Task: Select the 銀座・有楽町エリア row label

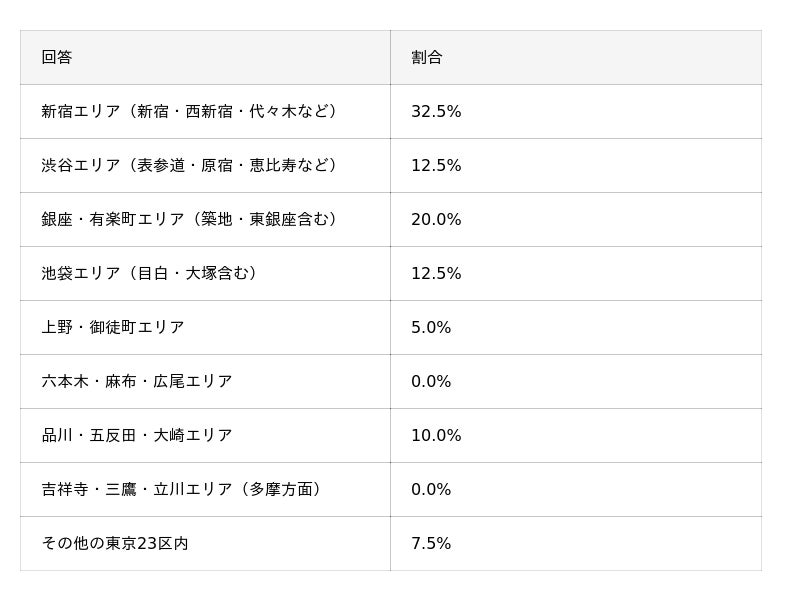Action: (x=190, y=220)
